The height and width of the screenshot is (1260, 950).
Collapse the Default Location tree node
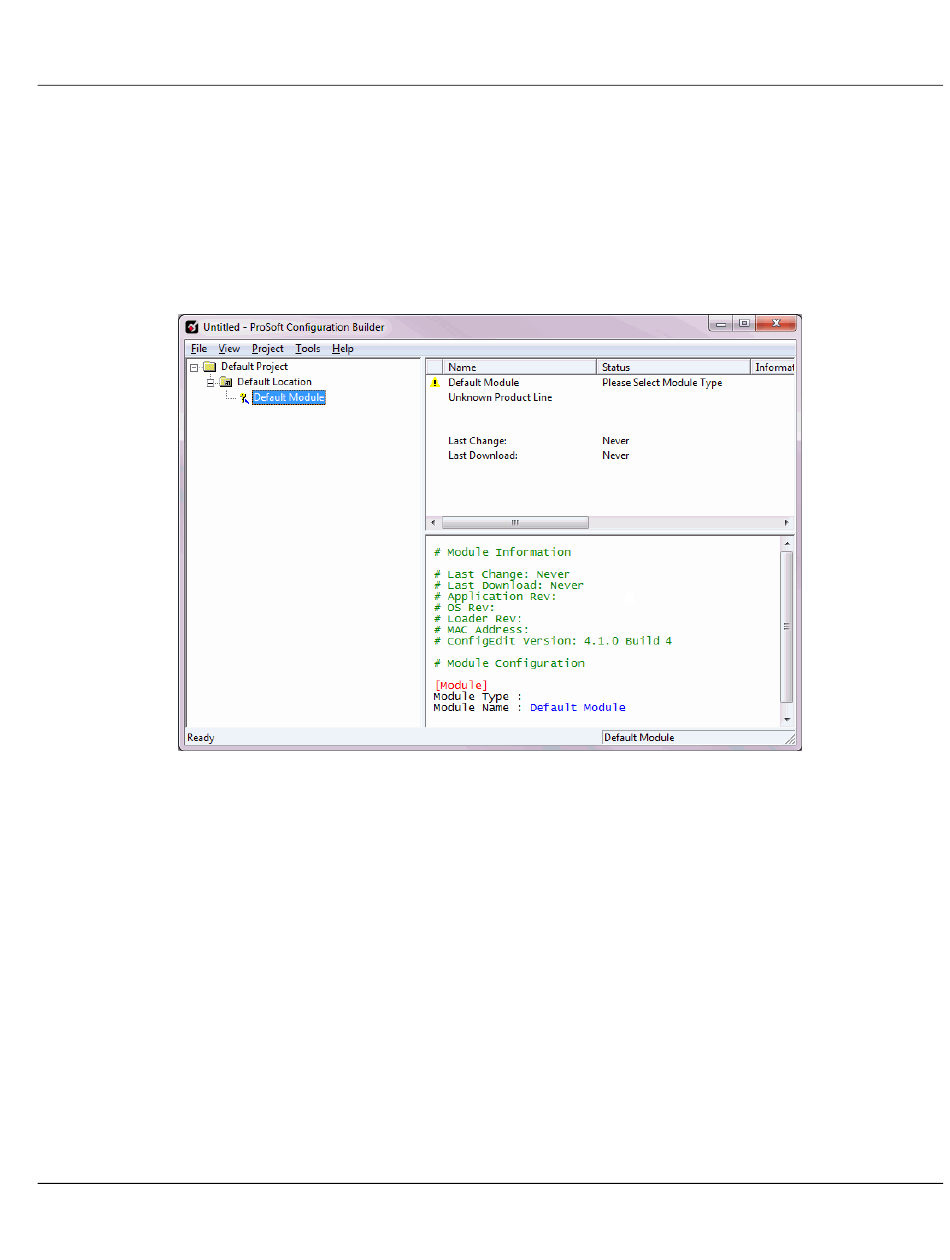pyautogui.click(x=210, y=382)
